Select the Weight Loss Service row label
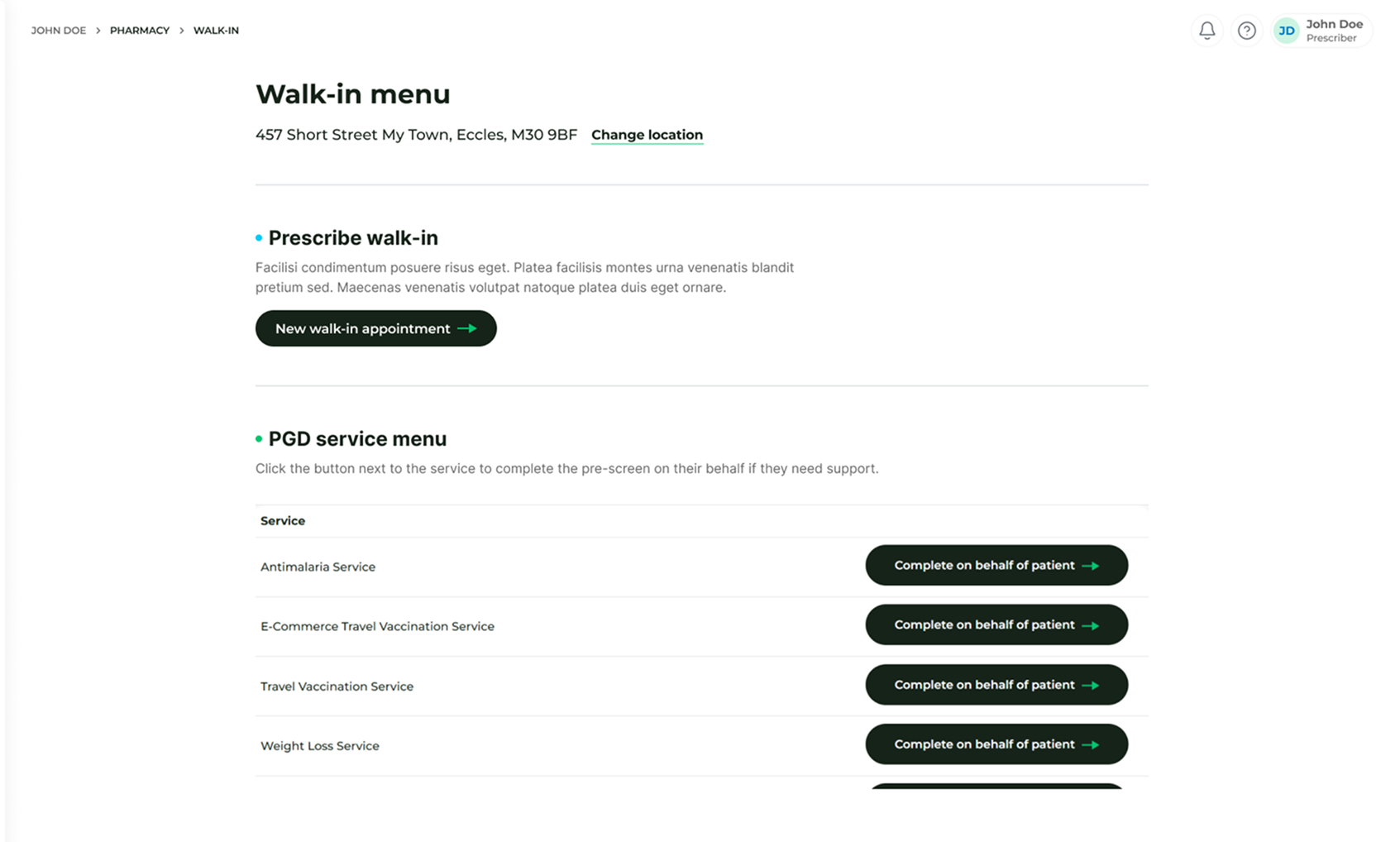 [319, 745]
